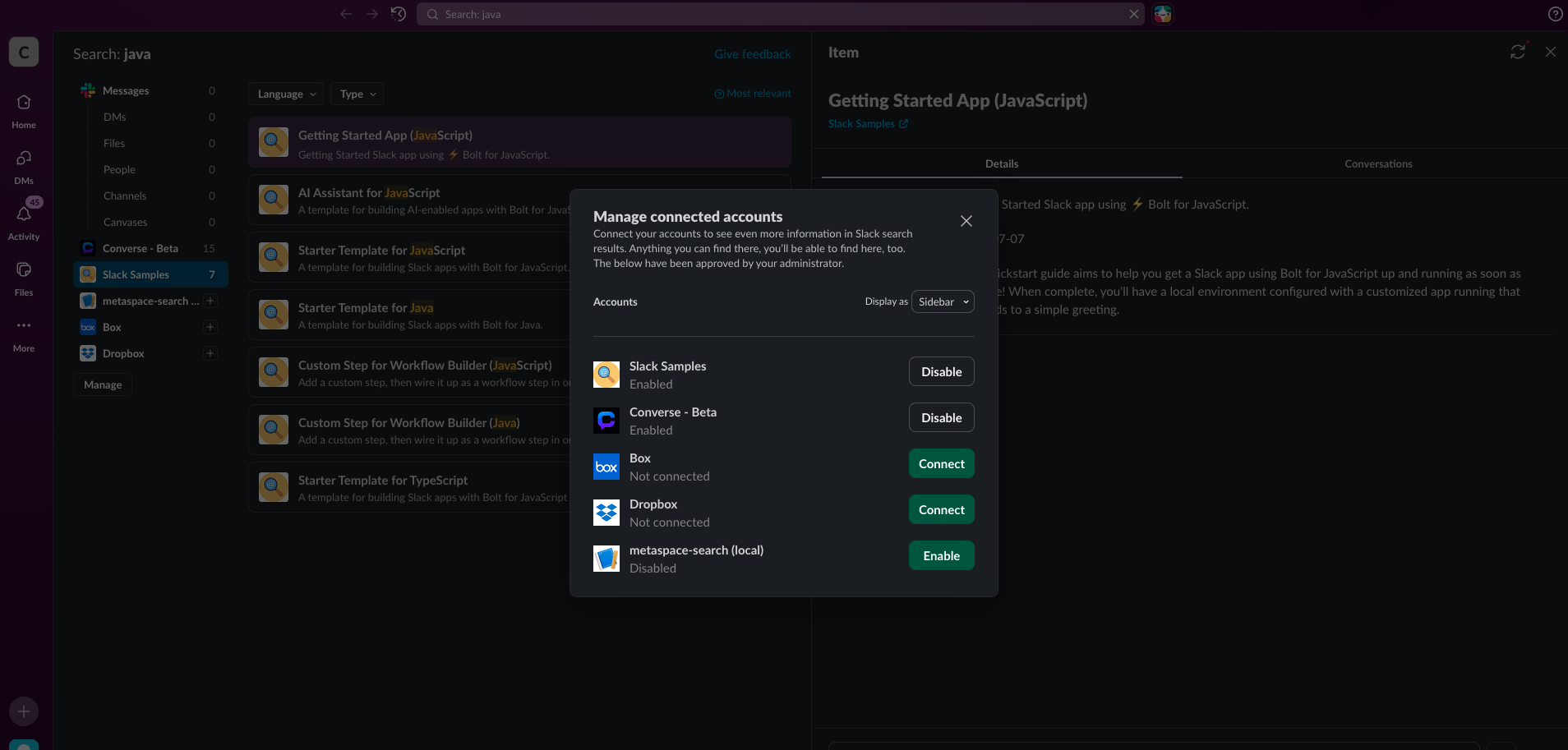The image size is (1568, 750).
Task: Click the More ellipsis icon
Action: click(x=24, y=326)
